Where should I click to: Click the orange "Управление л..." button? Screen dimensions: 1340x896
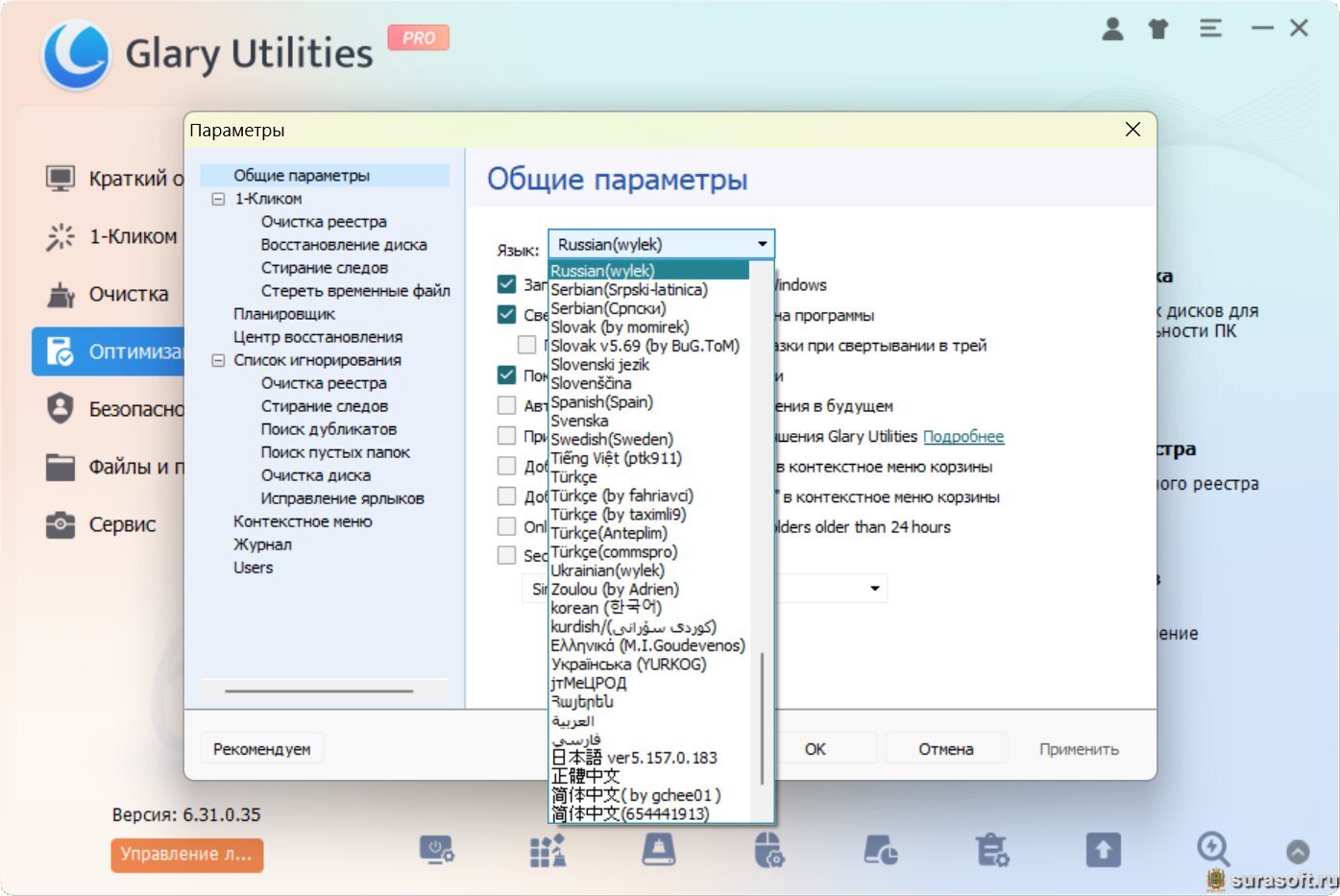186,854
